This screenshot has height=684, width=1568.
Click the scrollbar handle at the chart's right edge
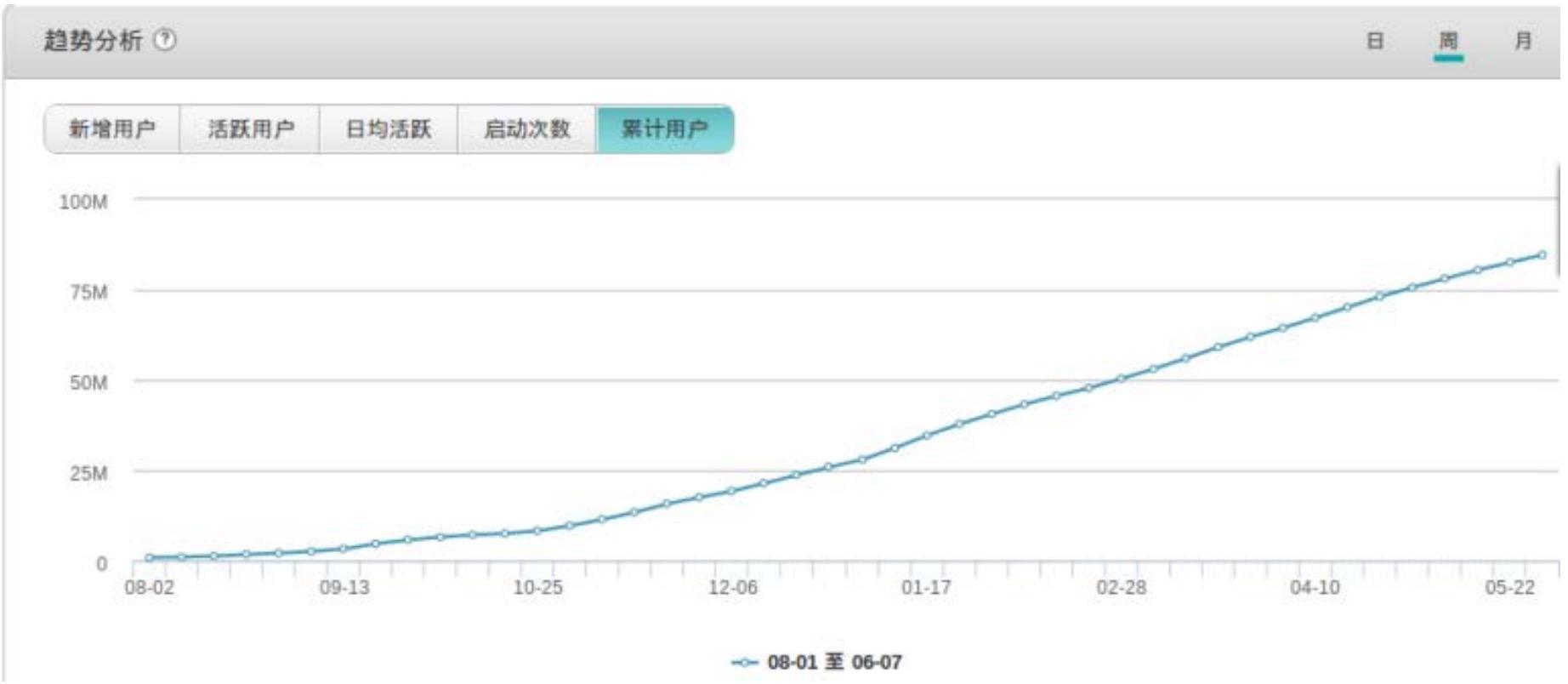[1558, 221]
